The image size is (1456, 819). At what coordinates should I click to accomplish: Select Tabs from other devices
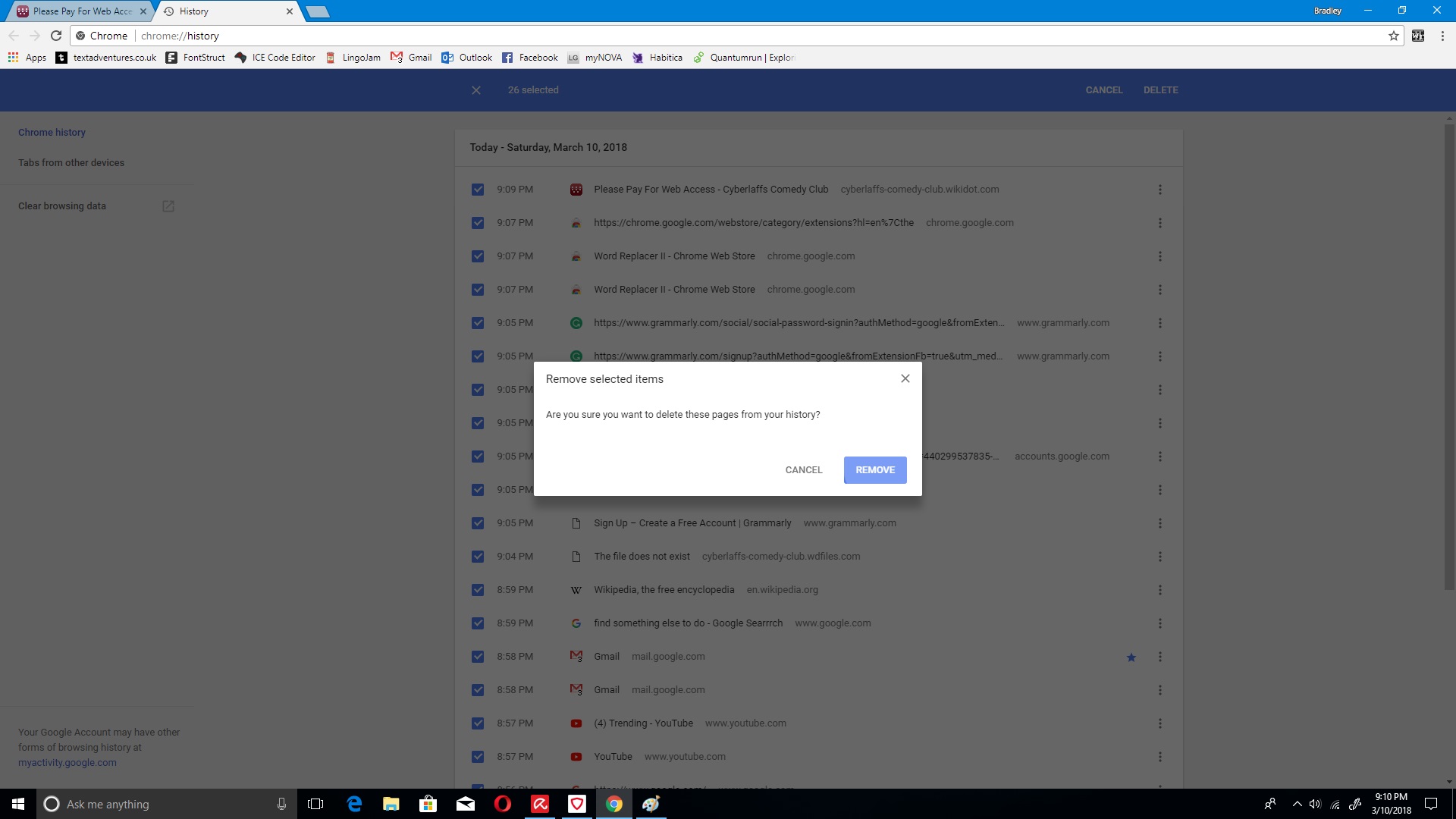(71, 163)
